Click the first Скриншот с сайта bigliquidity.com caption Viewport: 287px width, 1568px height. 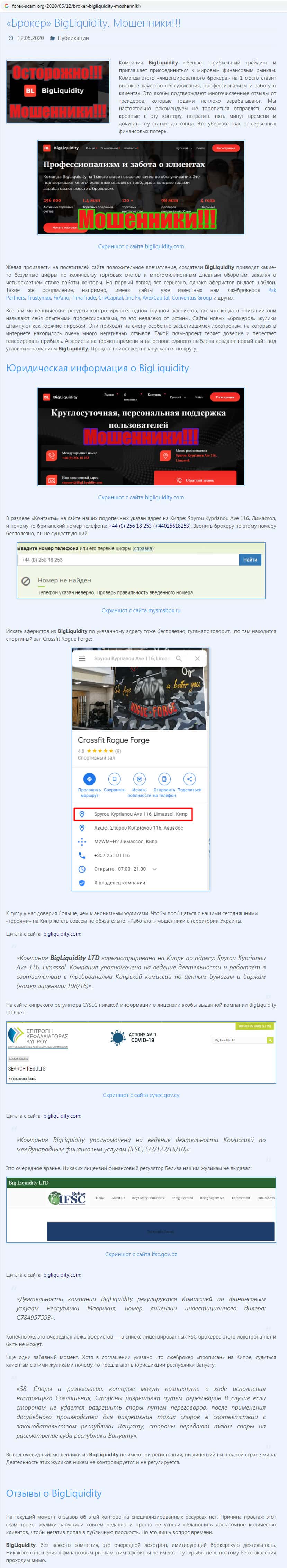pyautogui.click(x=141, y=246)
